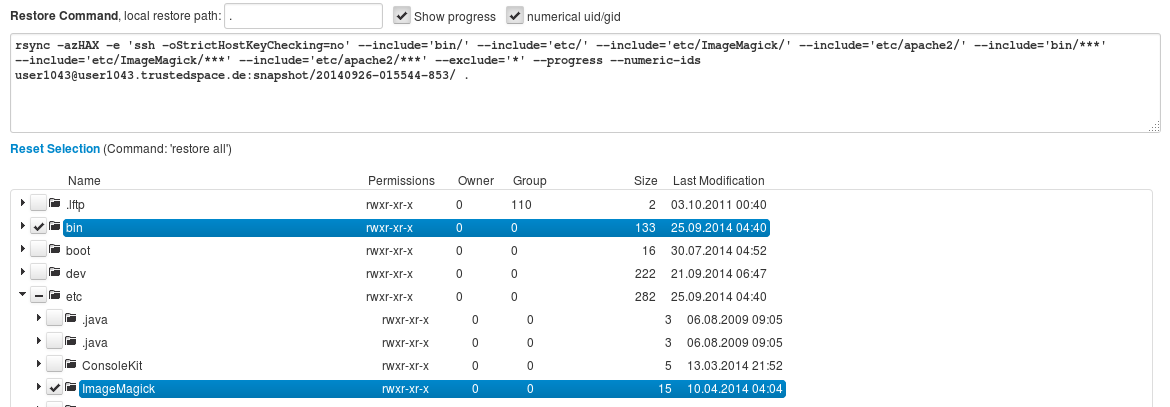Click the boot folder icon
This screenshot has height=407, width=1170.
click(x=55, y=251)
